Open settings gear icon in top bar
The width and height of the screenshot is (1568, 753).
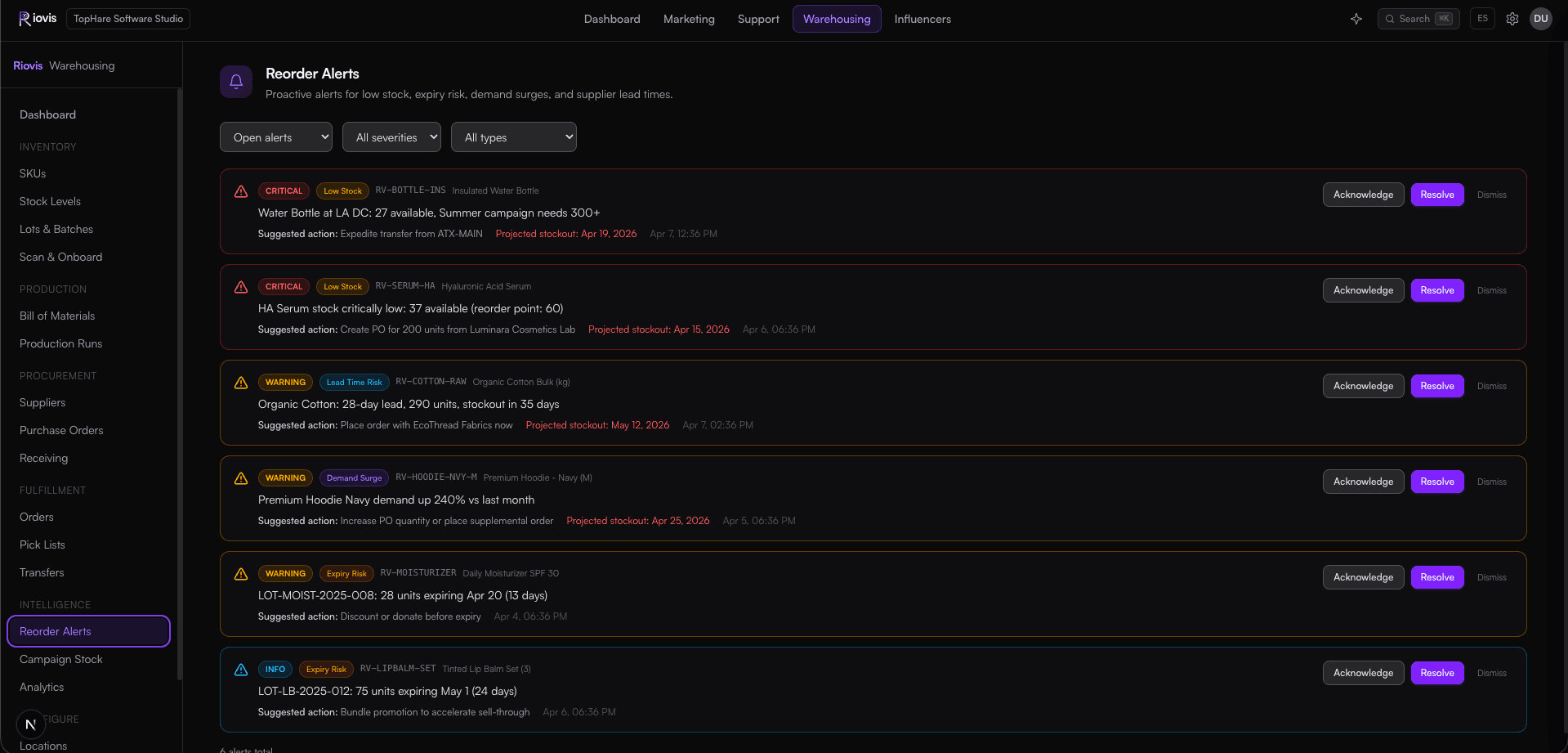tap(1512, 19)
